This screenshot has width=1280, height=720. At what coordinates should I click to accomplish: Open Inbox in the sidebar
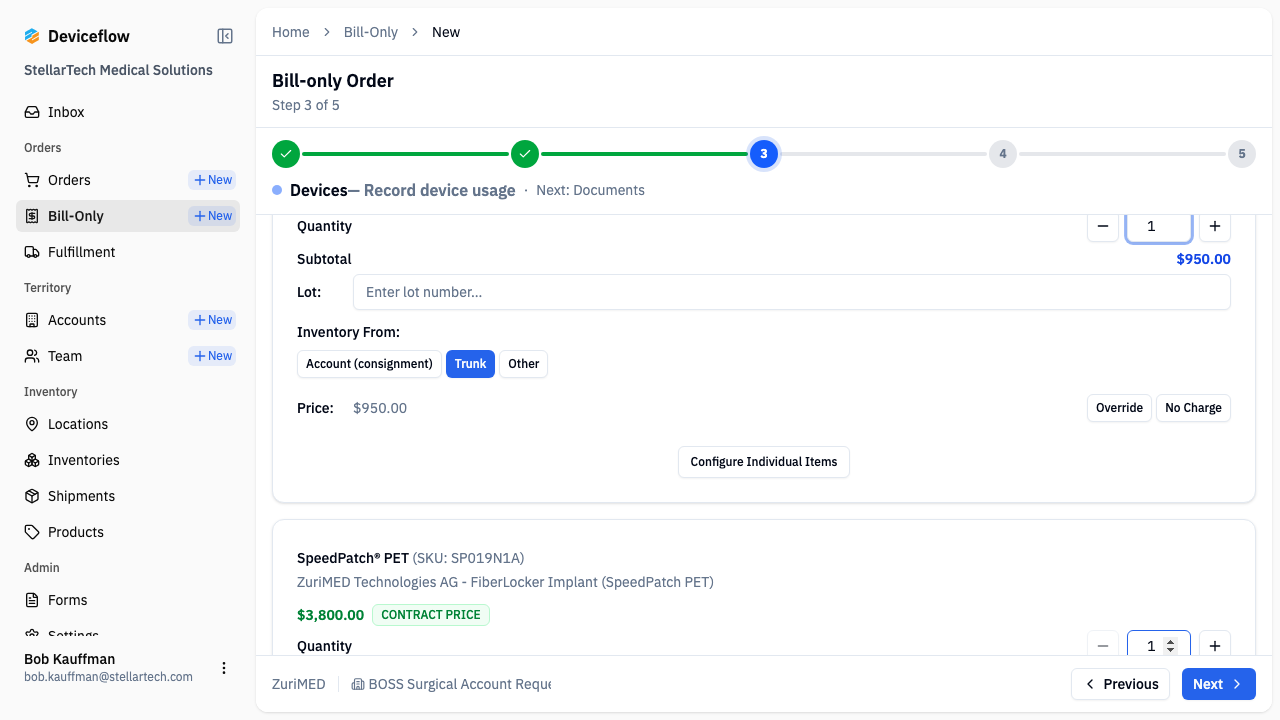[x=128, y=112]
